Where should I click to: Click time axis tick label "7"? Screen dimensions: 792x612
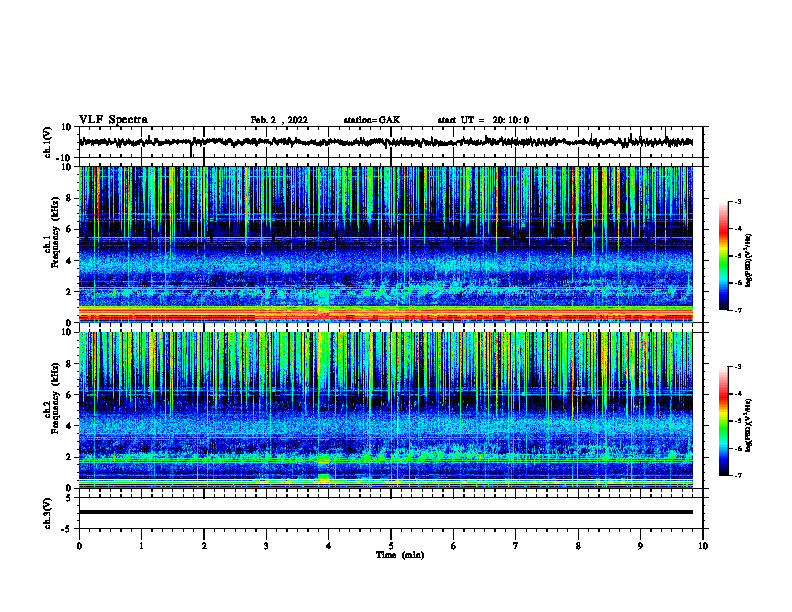click(x=516, y=546)
